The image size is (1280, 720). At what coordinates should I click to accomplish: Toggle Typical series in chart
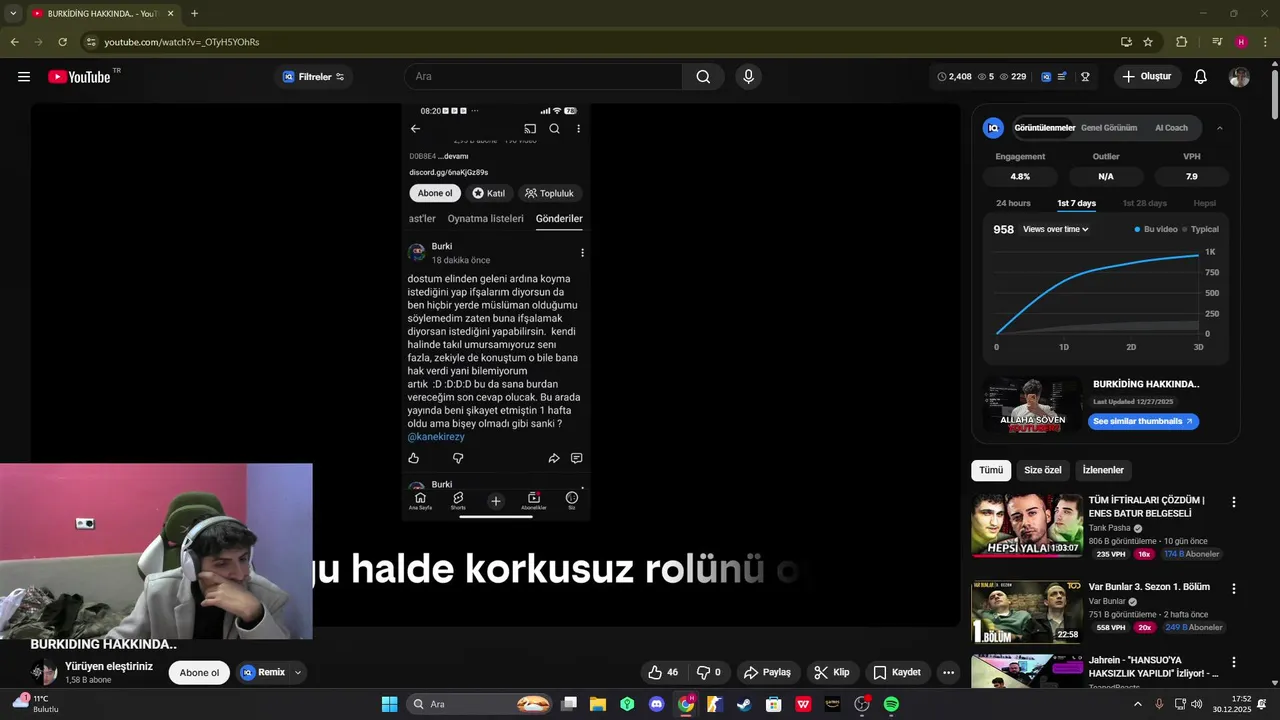(1200, 229)
